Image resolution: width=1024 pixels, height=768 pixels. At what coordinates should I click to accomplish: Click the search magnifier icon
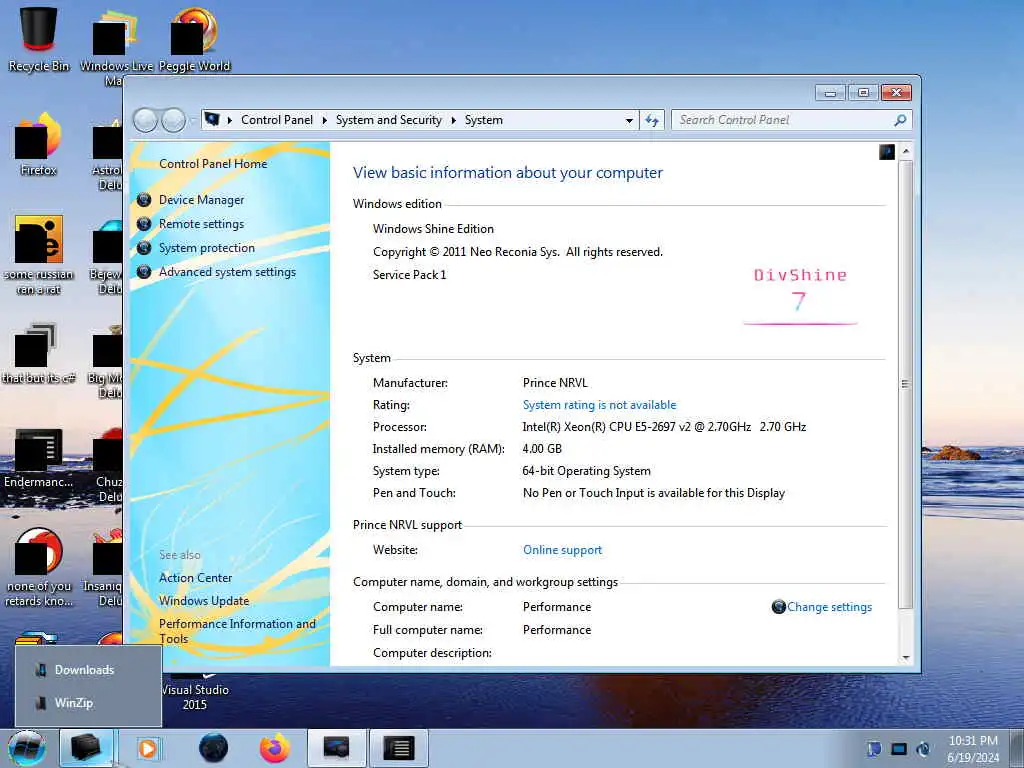[900, 120]
